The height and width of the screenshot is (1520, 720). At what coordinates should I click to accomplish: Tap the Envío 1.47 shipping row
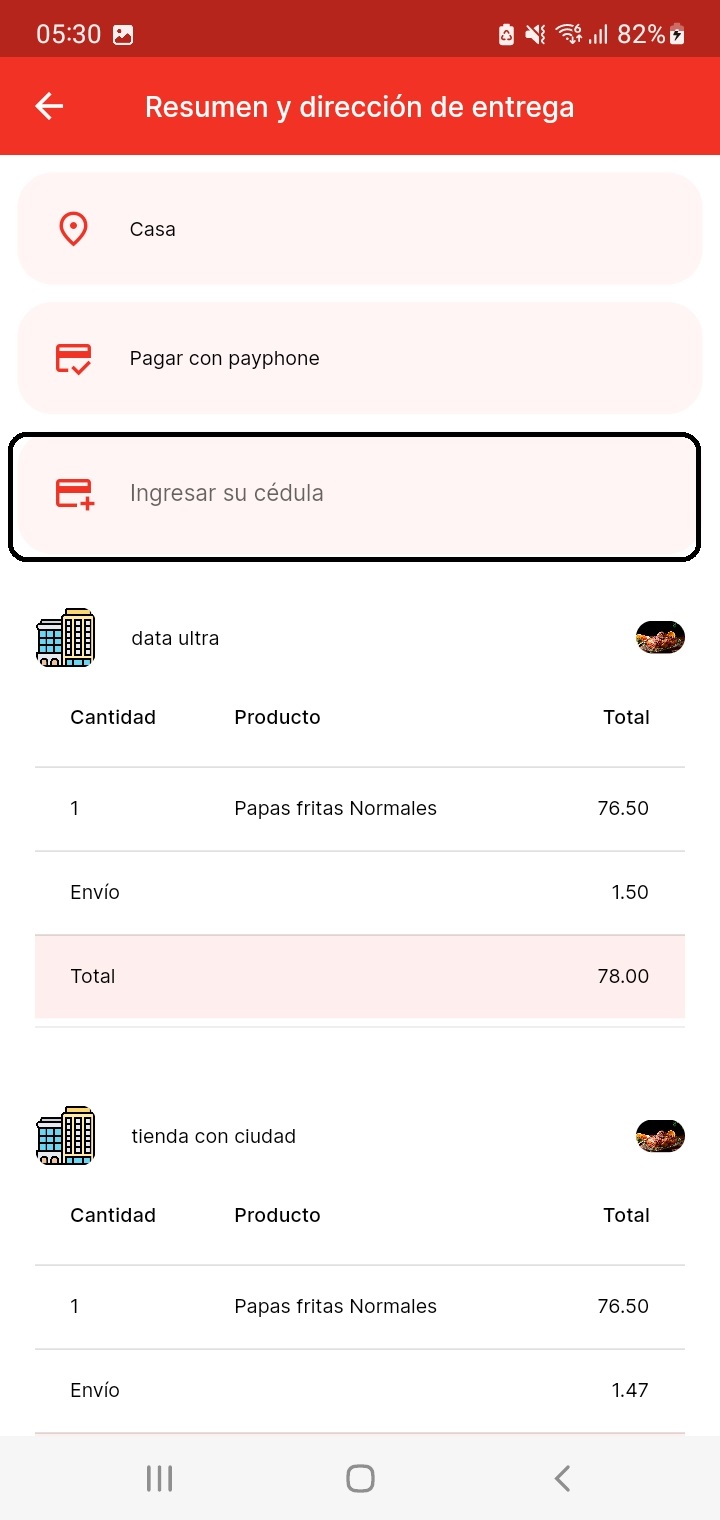click(x=360, y=1390)
